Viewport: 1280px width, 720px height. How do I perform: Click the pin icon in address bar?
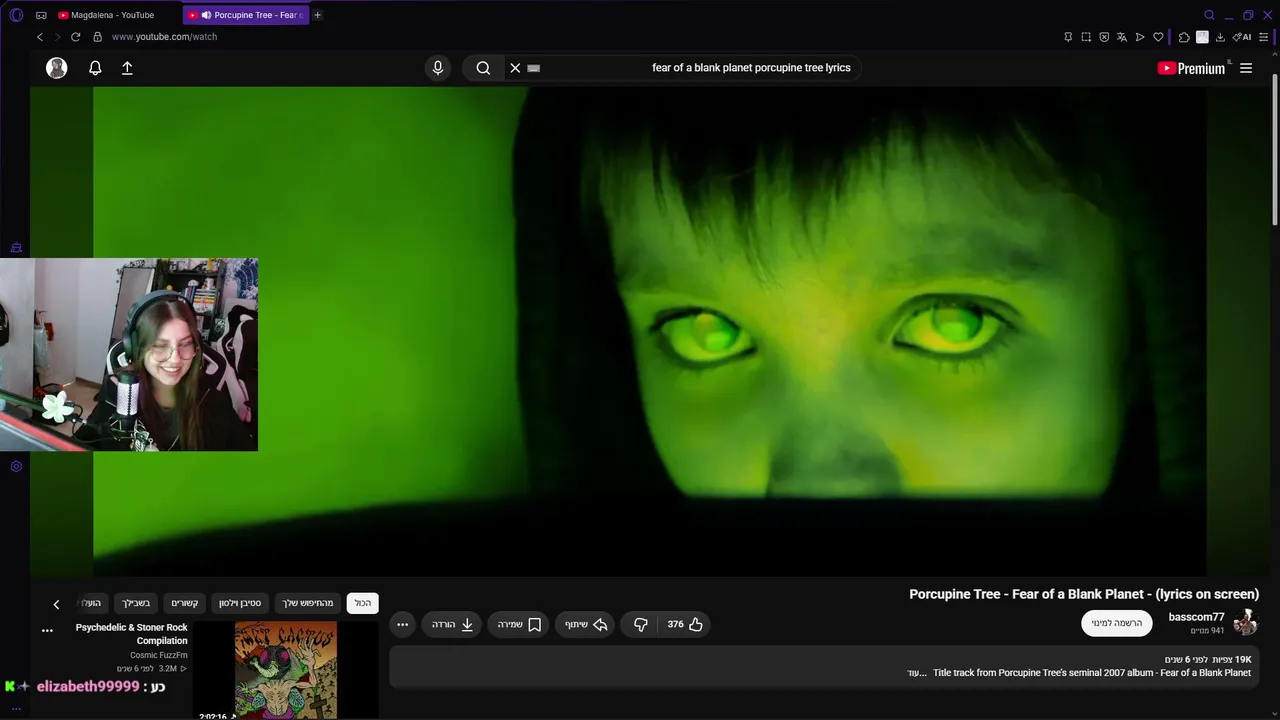point(1068,37)
